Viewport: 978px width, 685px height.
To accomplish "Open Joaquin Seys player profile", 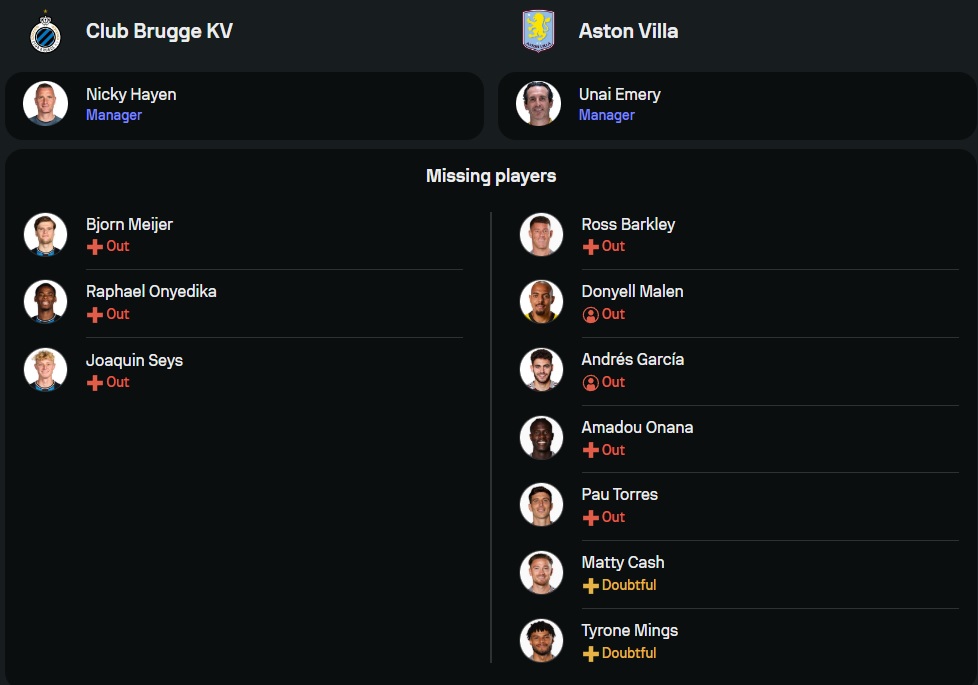I will [x=134, y=360].
